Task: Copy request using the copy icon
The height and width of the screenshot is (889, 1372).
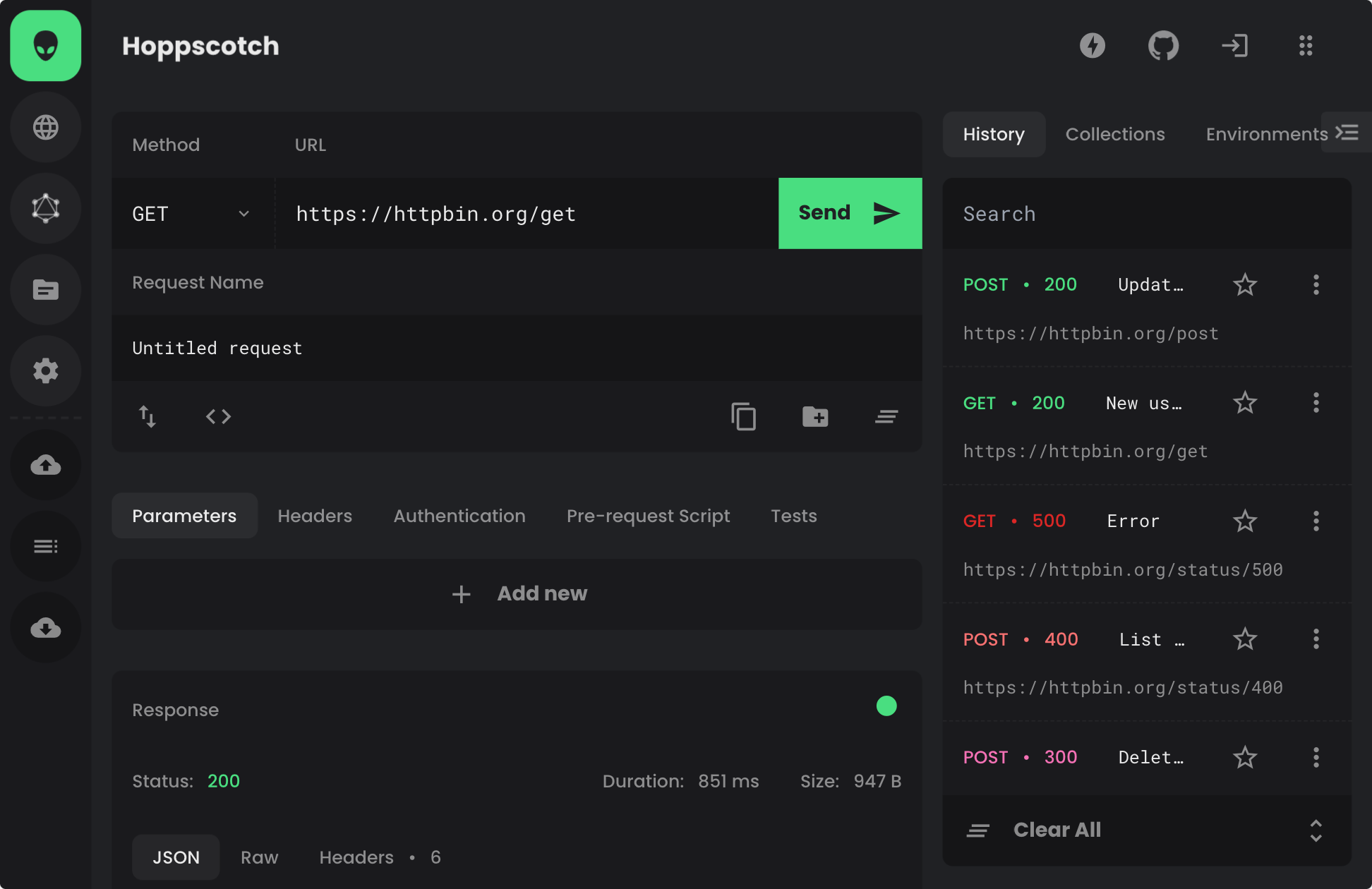Action: (743, 416)
